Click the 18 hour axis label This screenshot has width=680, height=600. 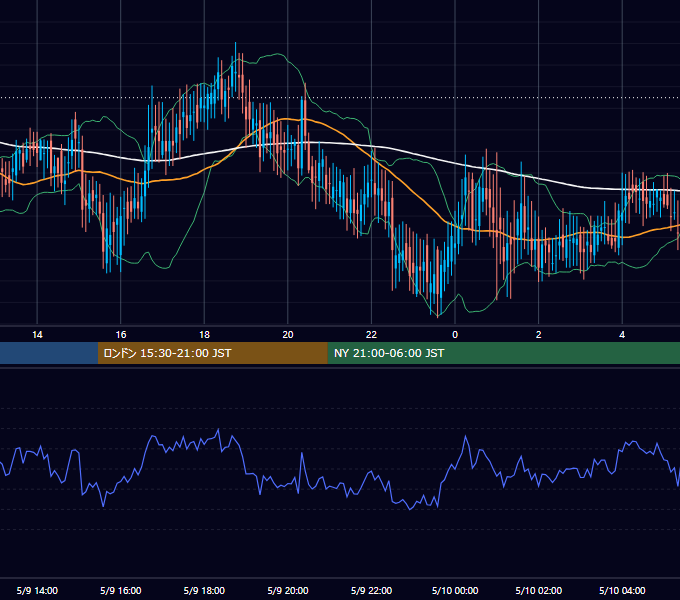[204, 335]
